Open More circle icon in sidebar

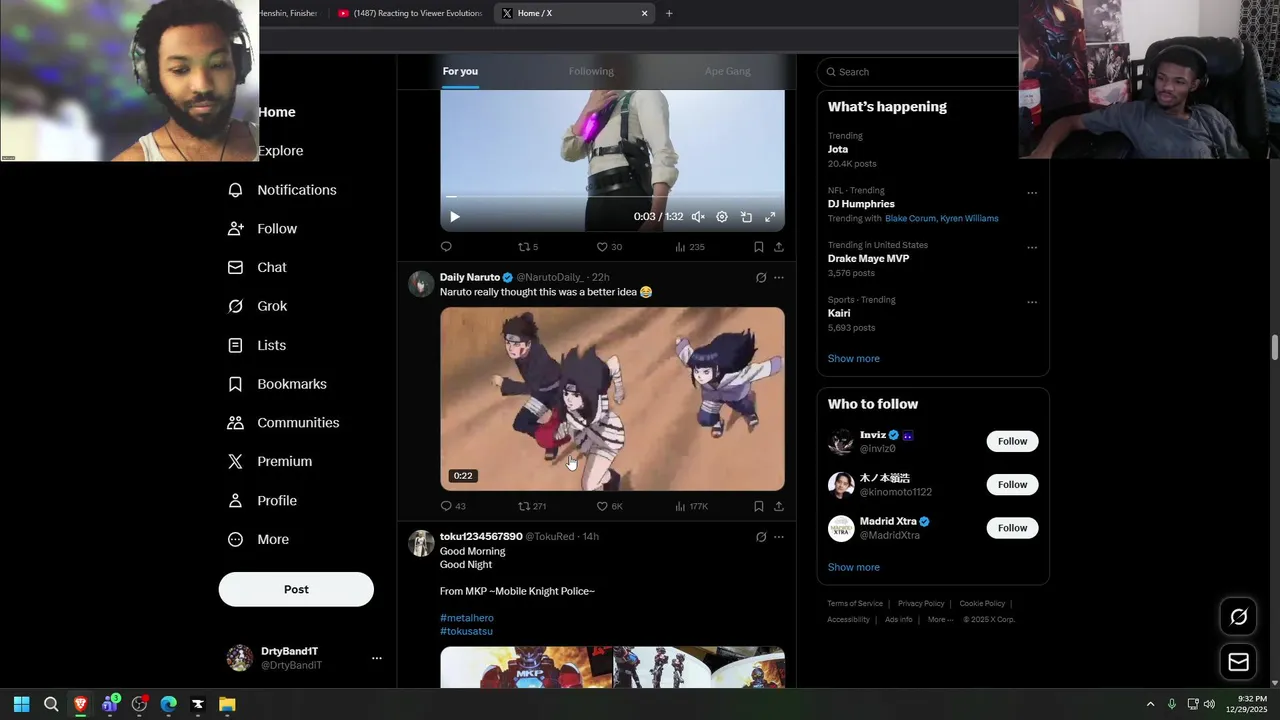(x=235, y=540)
